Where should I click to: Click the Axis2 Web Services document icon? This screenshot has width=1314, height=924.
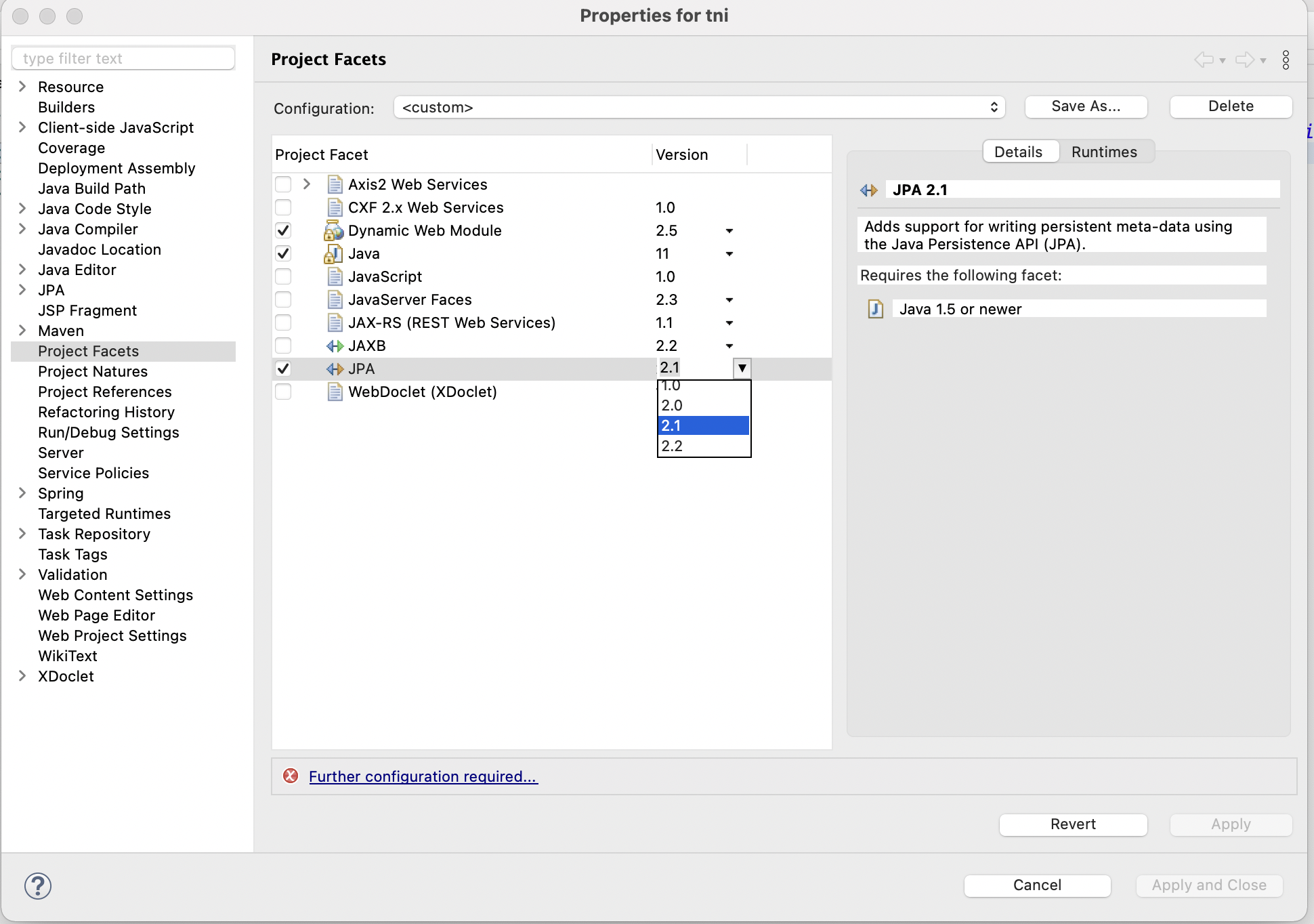tap(335, 185)
